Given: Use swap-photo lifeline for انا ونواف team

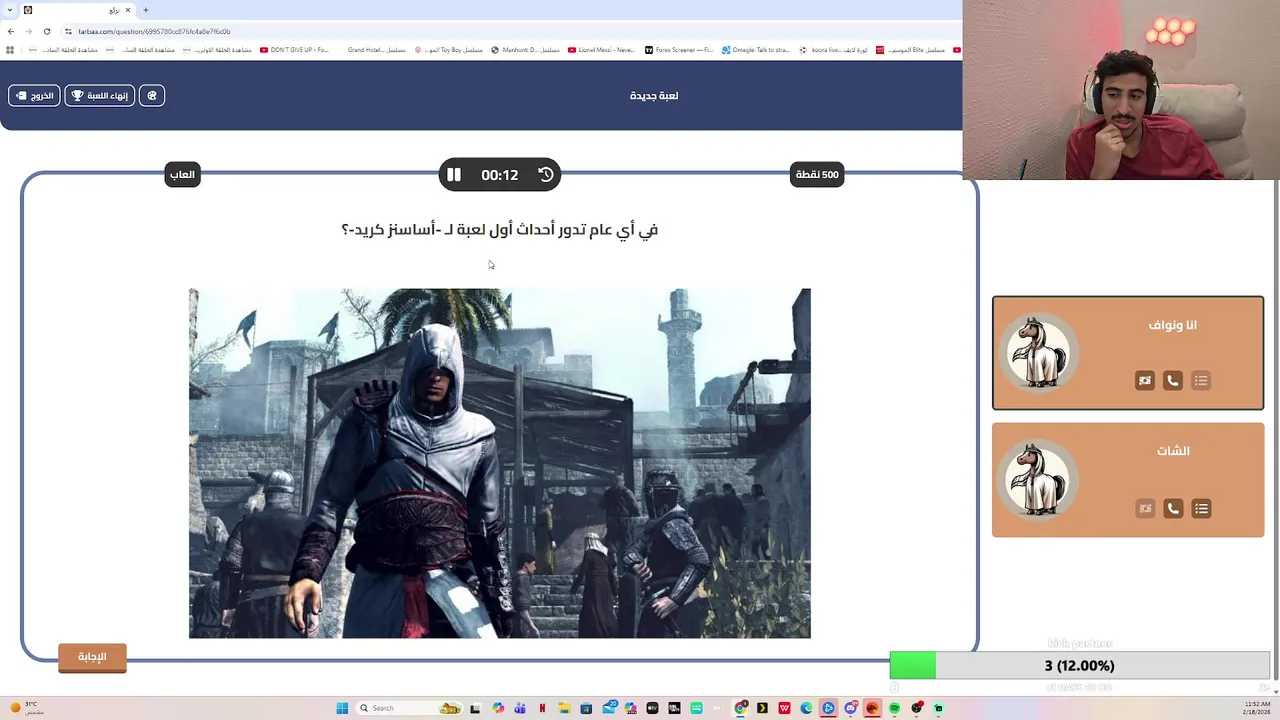Looking at the screenshot, I should (x=1145, y=381).
